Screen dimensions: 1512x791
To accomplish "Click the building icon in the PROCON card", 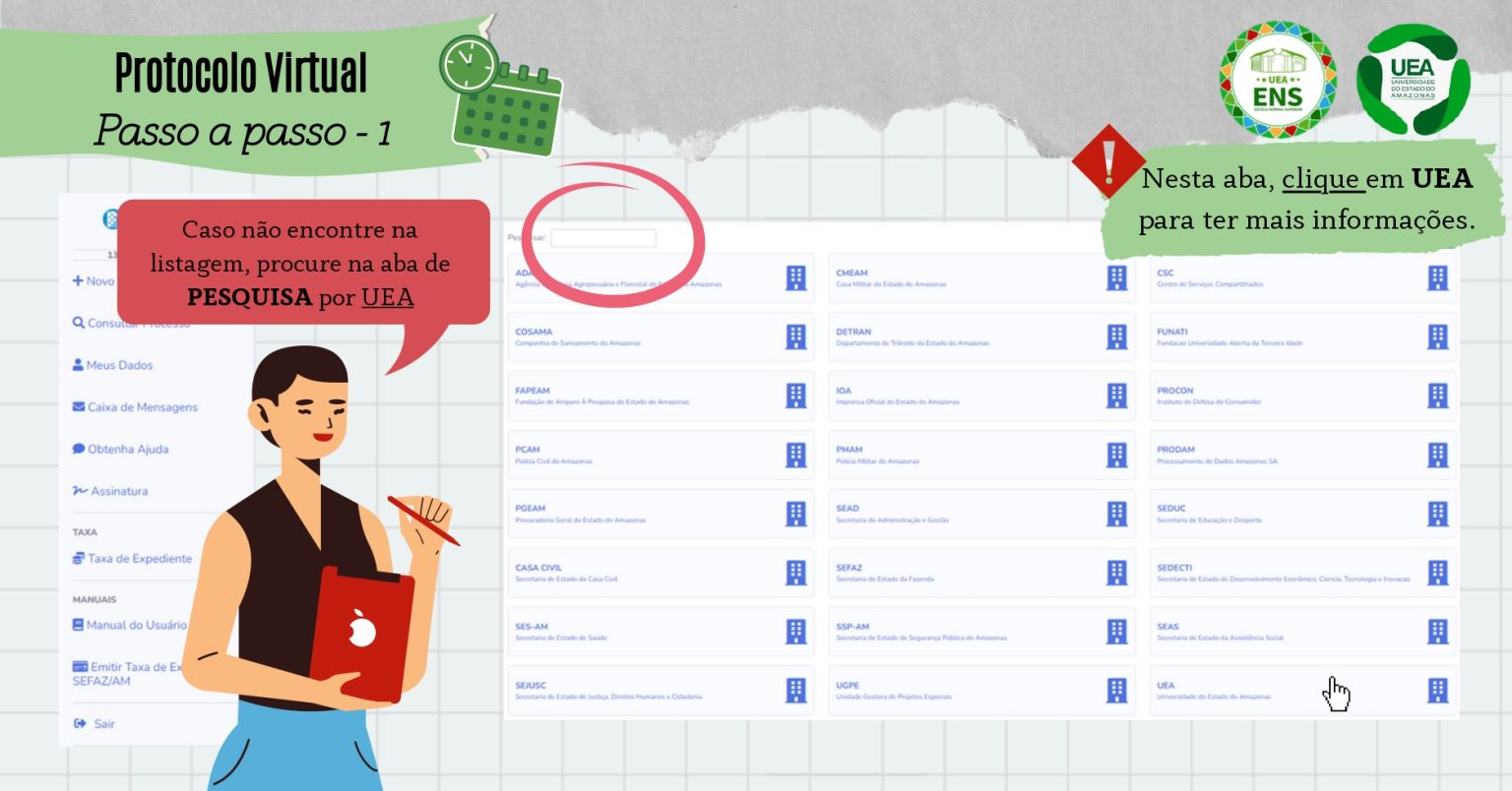I will [1437, 395].
